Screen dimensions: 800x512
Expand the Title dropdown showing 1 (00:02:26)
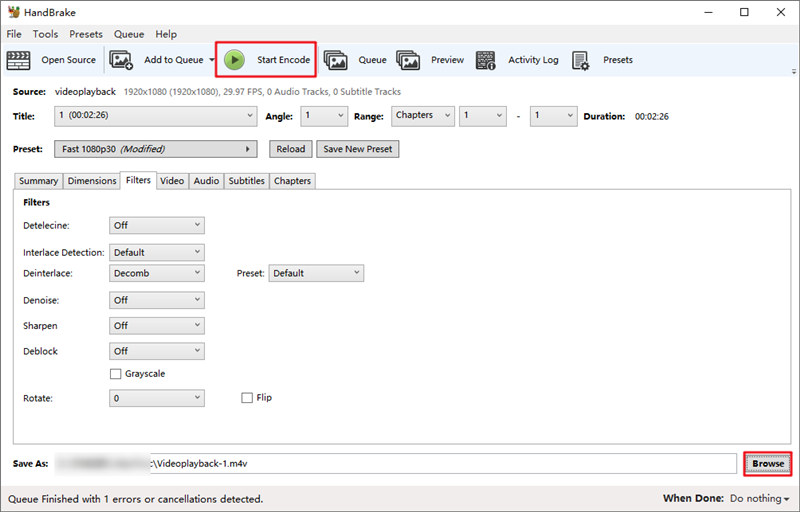click(x=156, y=116)
